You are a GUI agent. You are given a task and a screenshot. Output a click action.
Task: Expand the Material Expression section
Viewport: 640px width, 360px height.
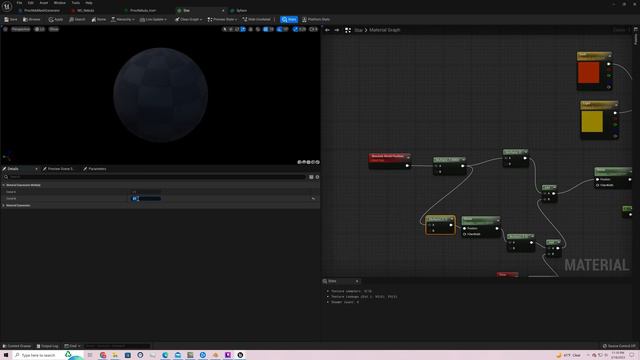4,205
